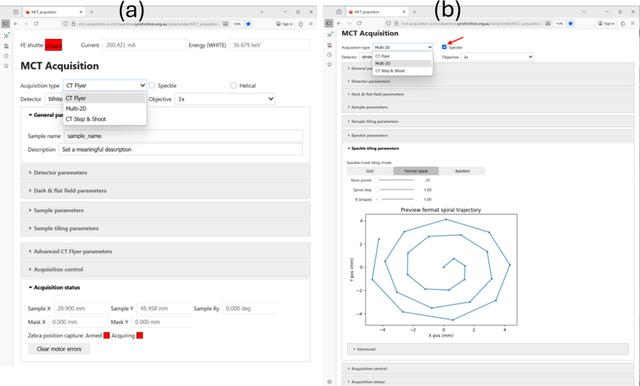
Task: Click the history sidebar icon in window (b)
Action: tap(329, 55)
